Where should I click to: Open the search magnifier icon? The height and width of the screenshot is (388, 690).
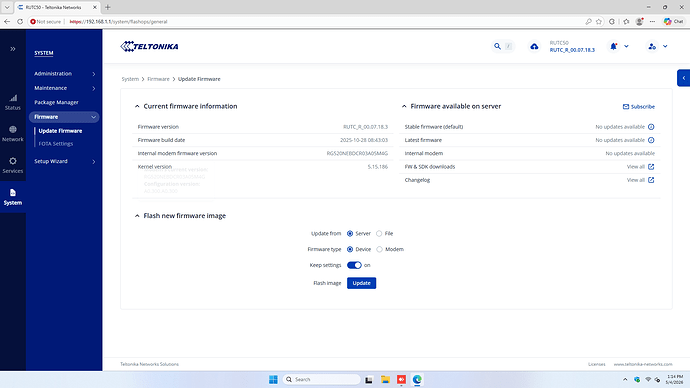click(x=497, y=46)
